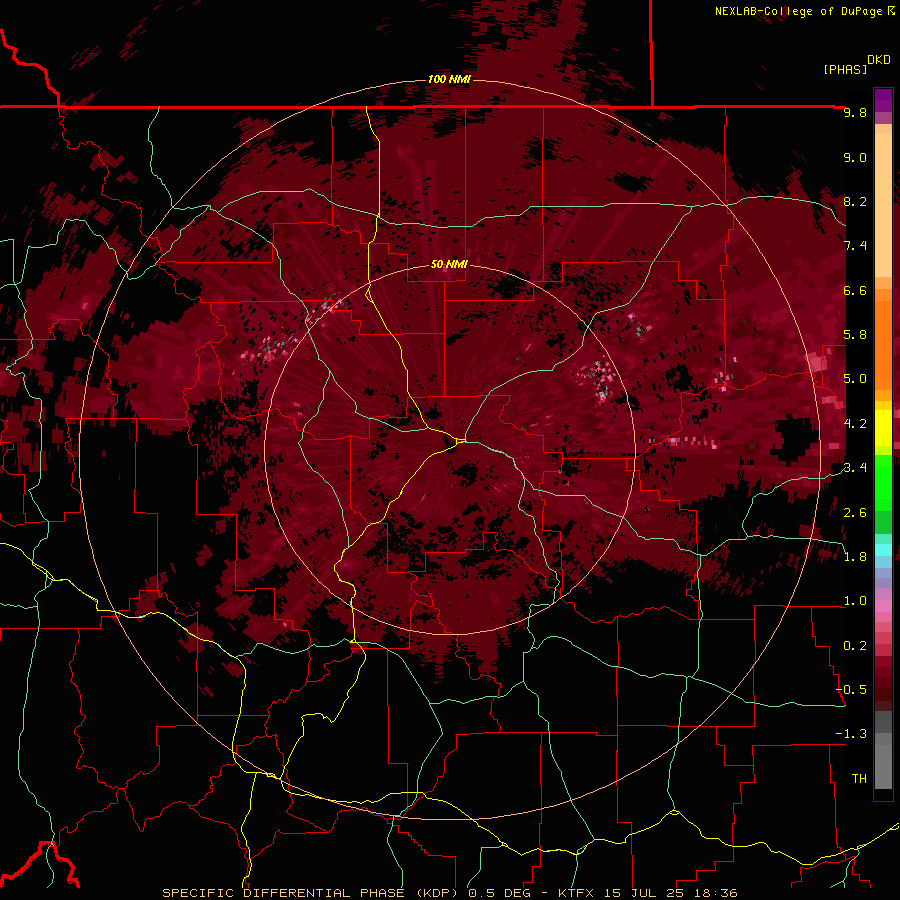Select the 6.6 scale value

pos(855,290)
